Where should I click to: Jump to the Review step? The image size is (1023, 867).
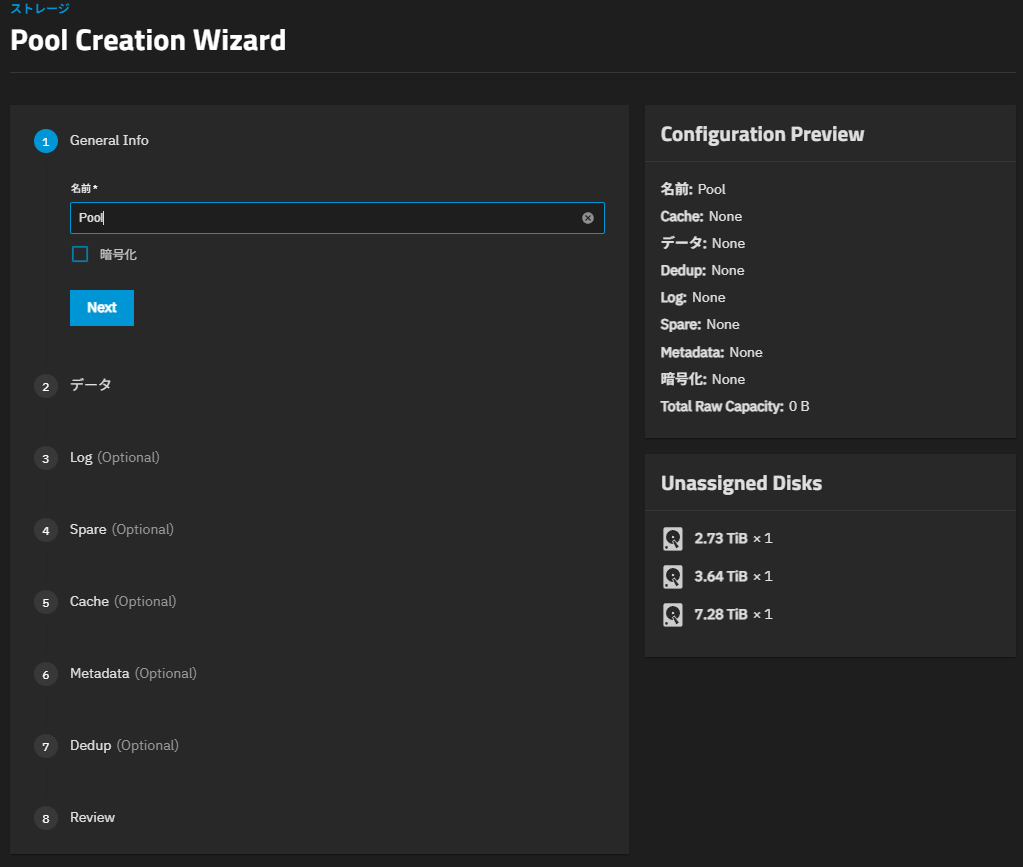point(92,817)
